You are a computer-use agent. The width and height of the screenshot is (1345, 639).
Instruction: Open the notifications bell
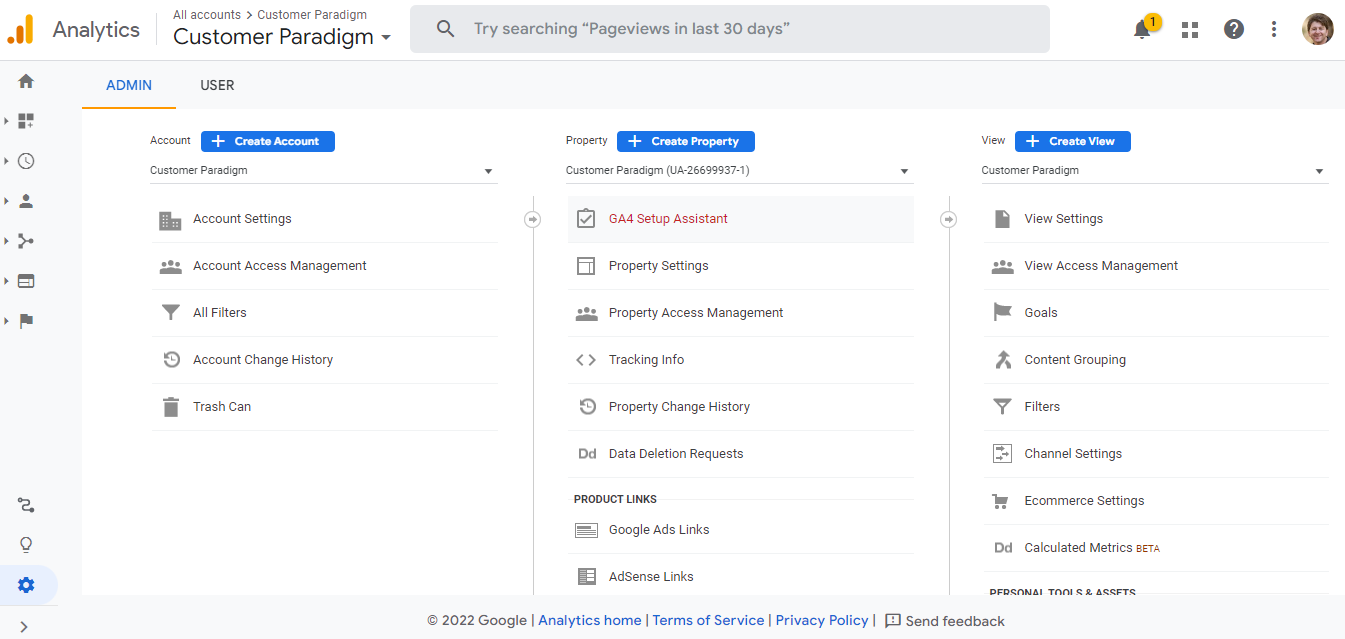[1141, 29]
